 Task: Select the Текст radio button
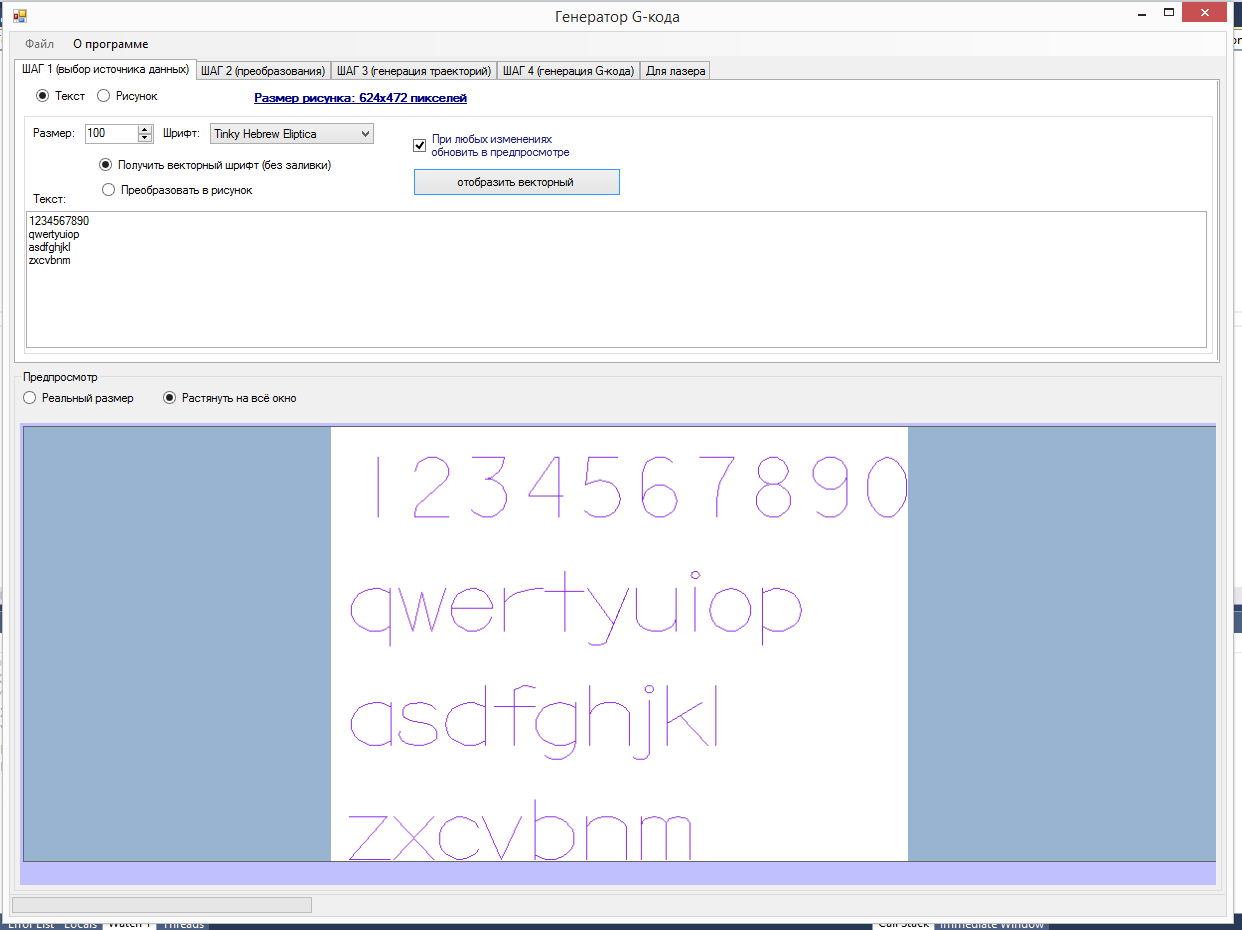coord(61,96)
